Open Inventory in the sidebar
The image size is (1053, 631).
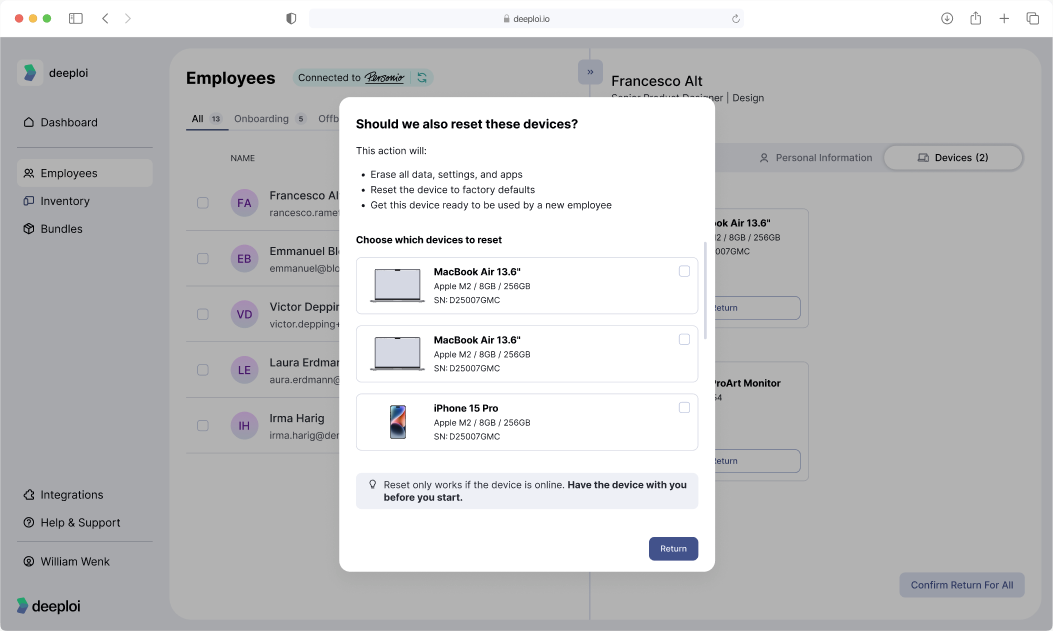point(85,201)
